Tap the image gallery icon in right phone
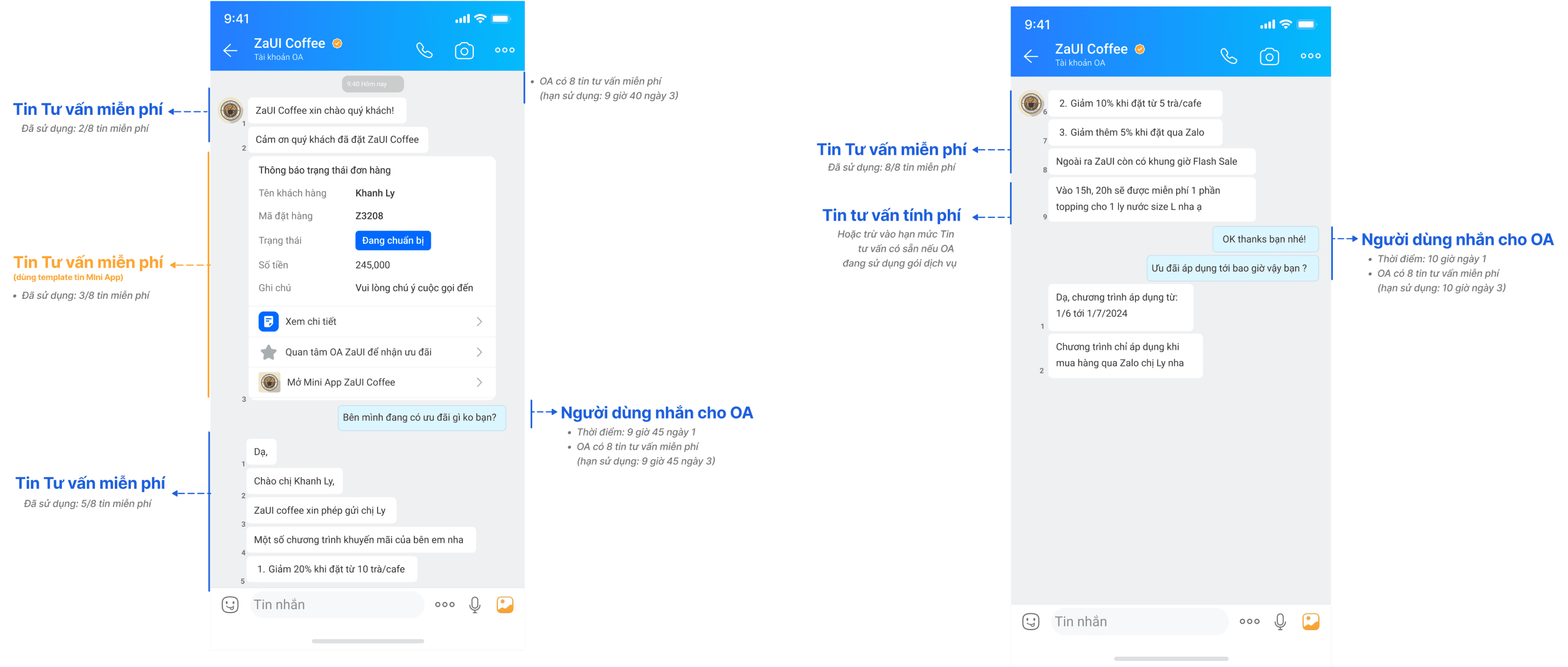Screen dimensions: 1568x667 (x=1311, y=621)
